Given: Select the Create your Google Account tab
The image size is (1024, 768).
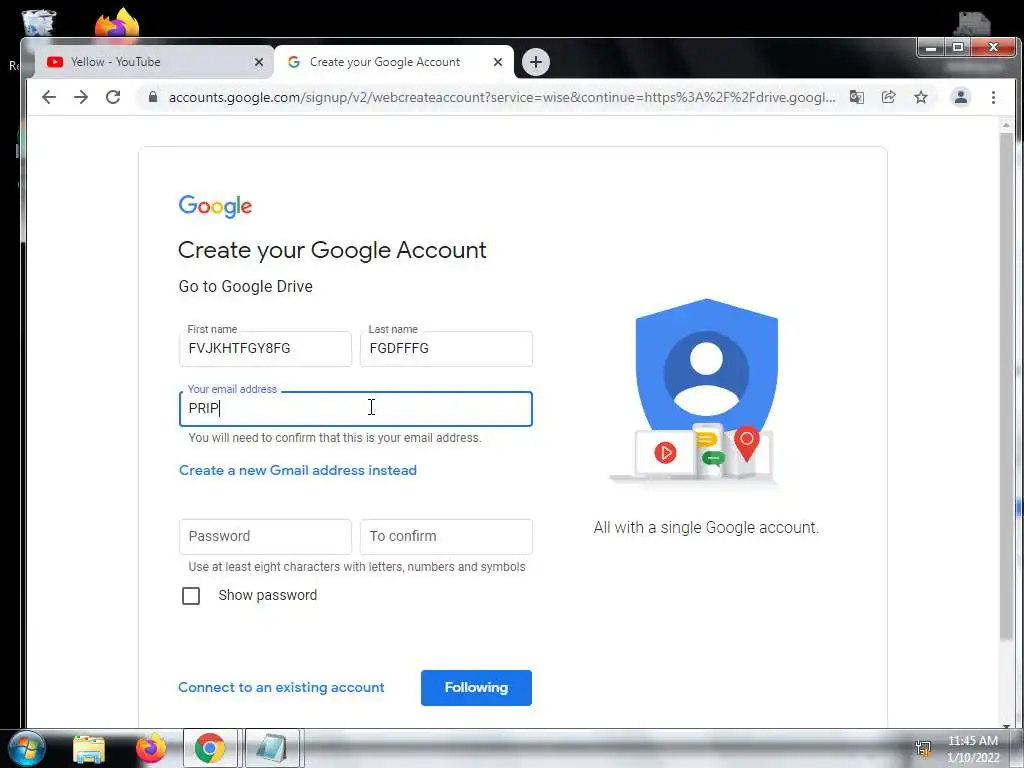Looking at the screenshot, I should click(x=393, y=62).
